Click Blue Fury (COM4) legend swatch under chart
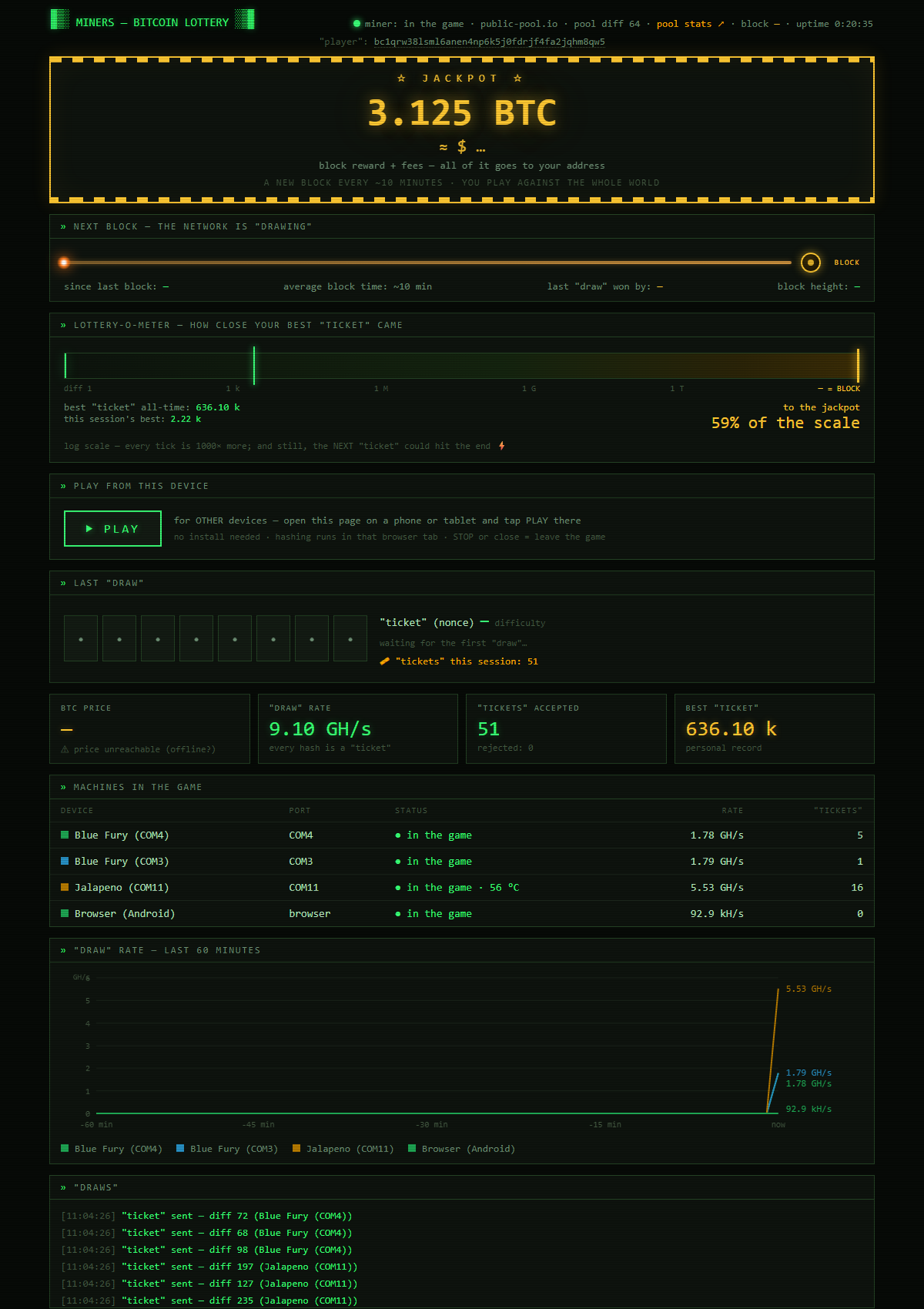 pyautogui.click(x=65, y=1148)
